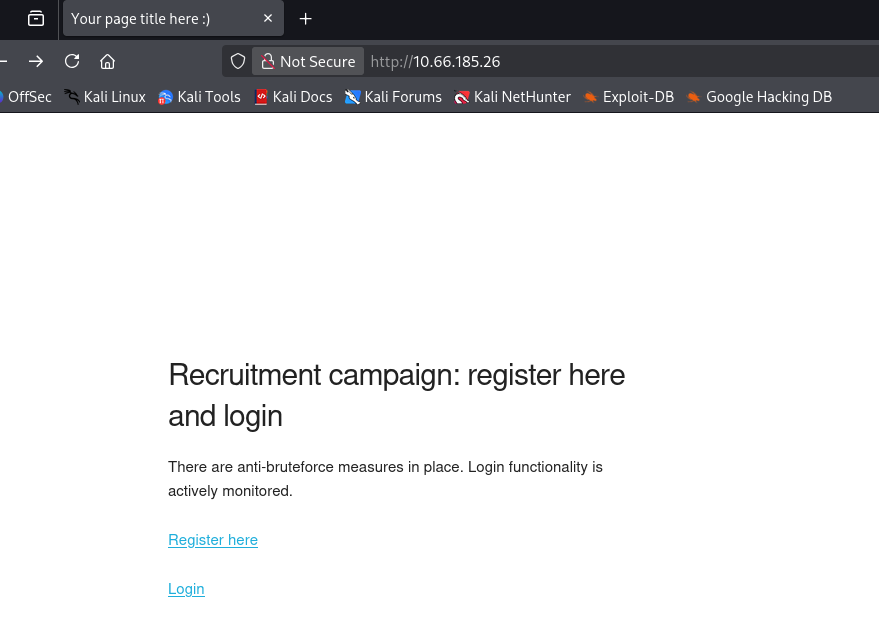The width and height of the screenshot is (879, 627).
Task: Select the 'Your page title here :)' tab
Action: click(x=150, y=19)
